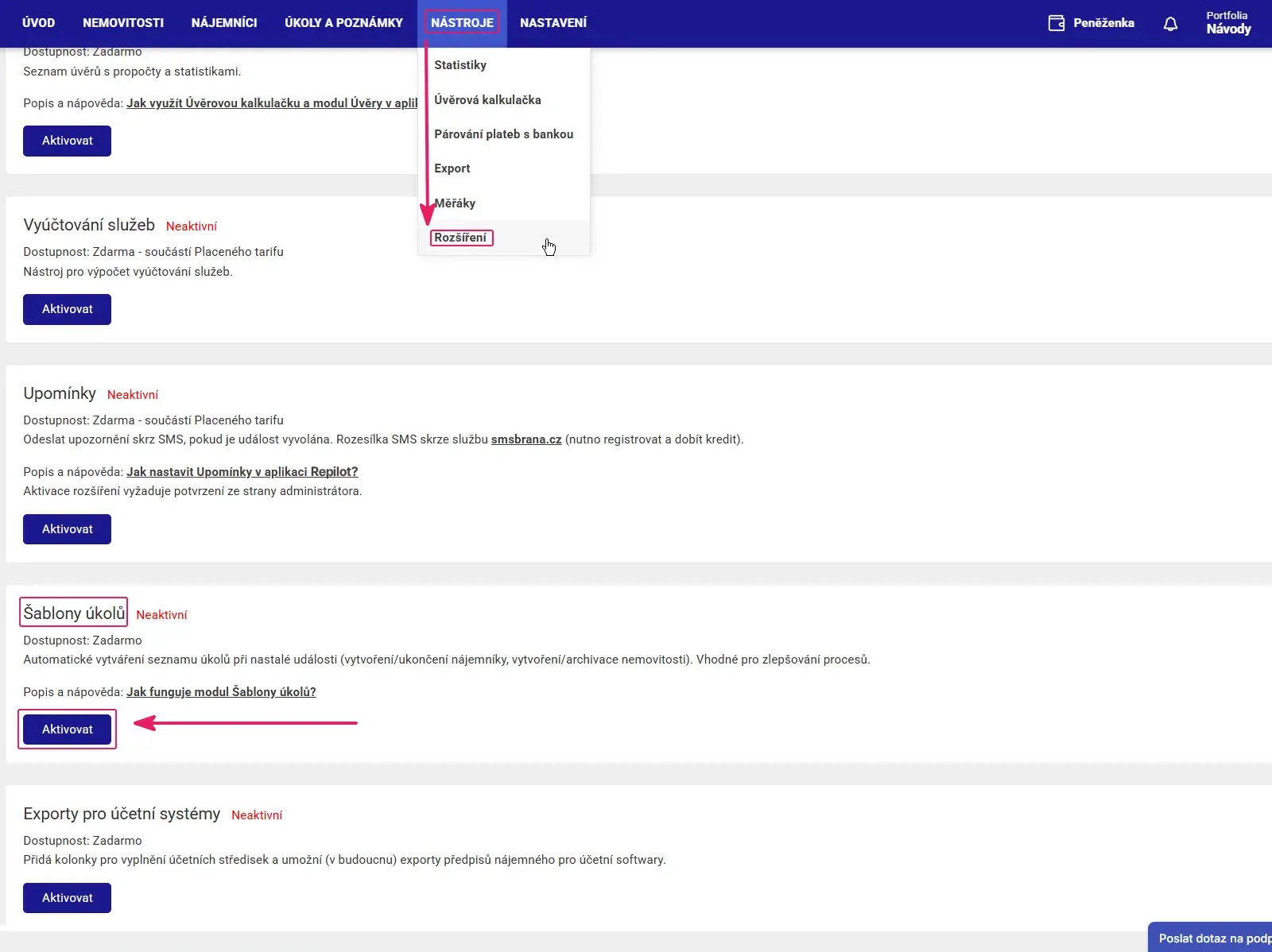Image resolution: width=1272 pixels, height=952 pixels.
Task: Open NEMOVITOSTI menu item
Action: pyautogui.click(x=123, y=23)
